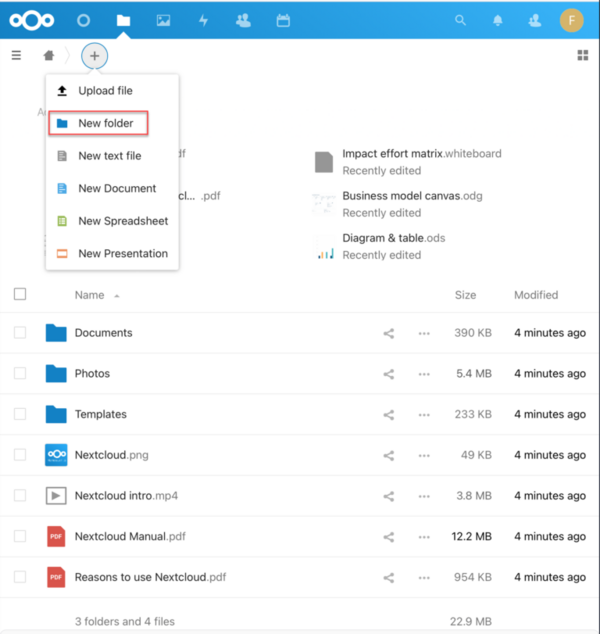The height and width of the screenshot is (634, 600).
Task: Open more actions for Templates
Action: 424,415
